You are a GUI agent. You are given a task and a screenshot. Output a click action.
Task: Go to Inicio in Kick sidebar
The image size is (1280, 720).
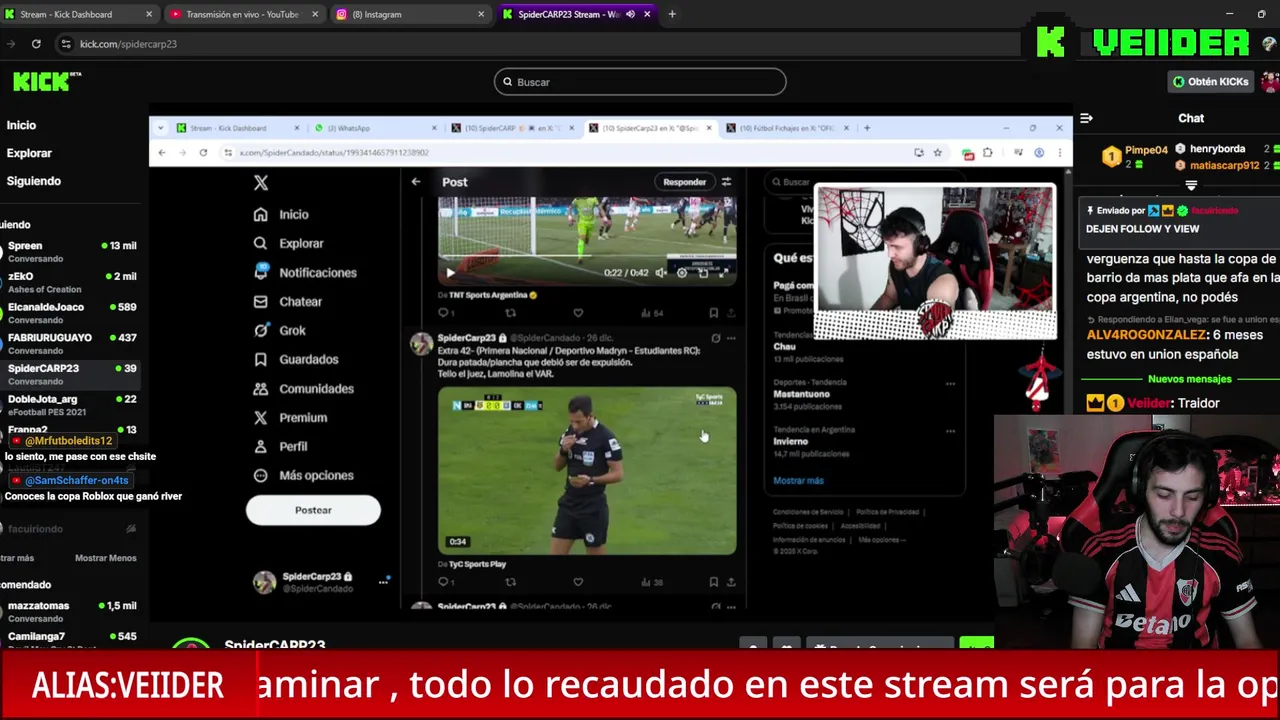tap(21, 125)
